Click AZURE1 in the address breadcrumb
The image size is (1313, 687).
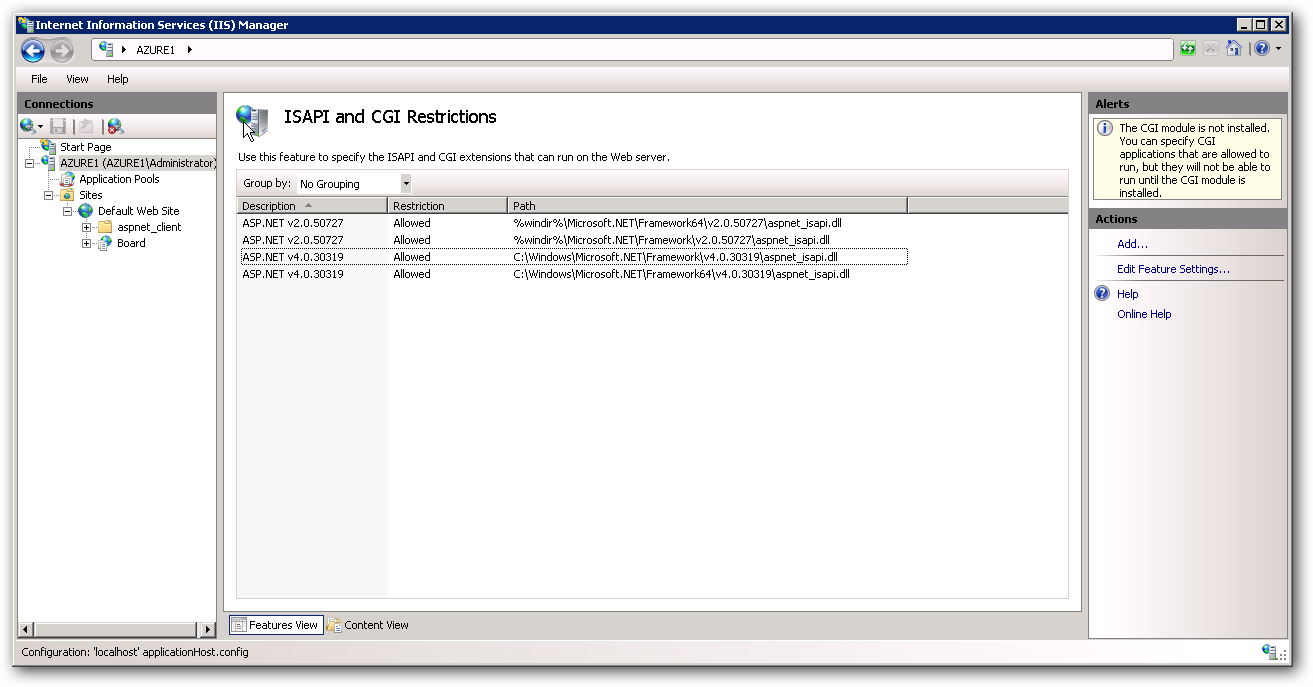point(155,50)
